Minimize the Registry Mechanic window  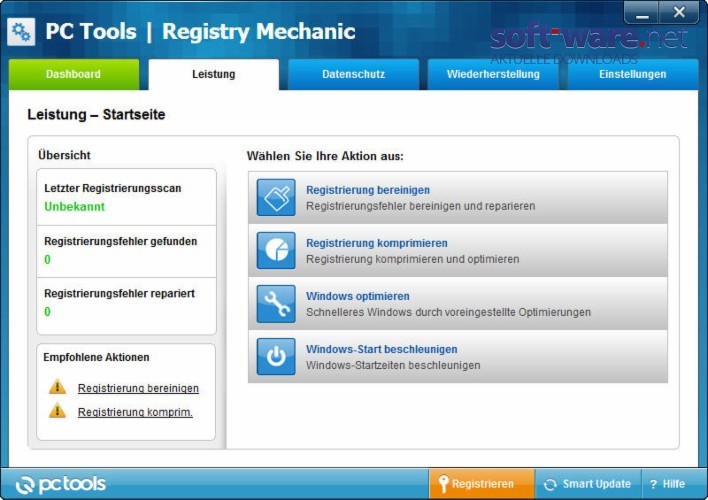pos(642,13)
